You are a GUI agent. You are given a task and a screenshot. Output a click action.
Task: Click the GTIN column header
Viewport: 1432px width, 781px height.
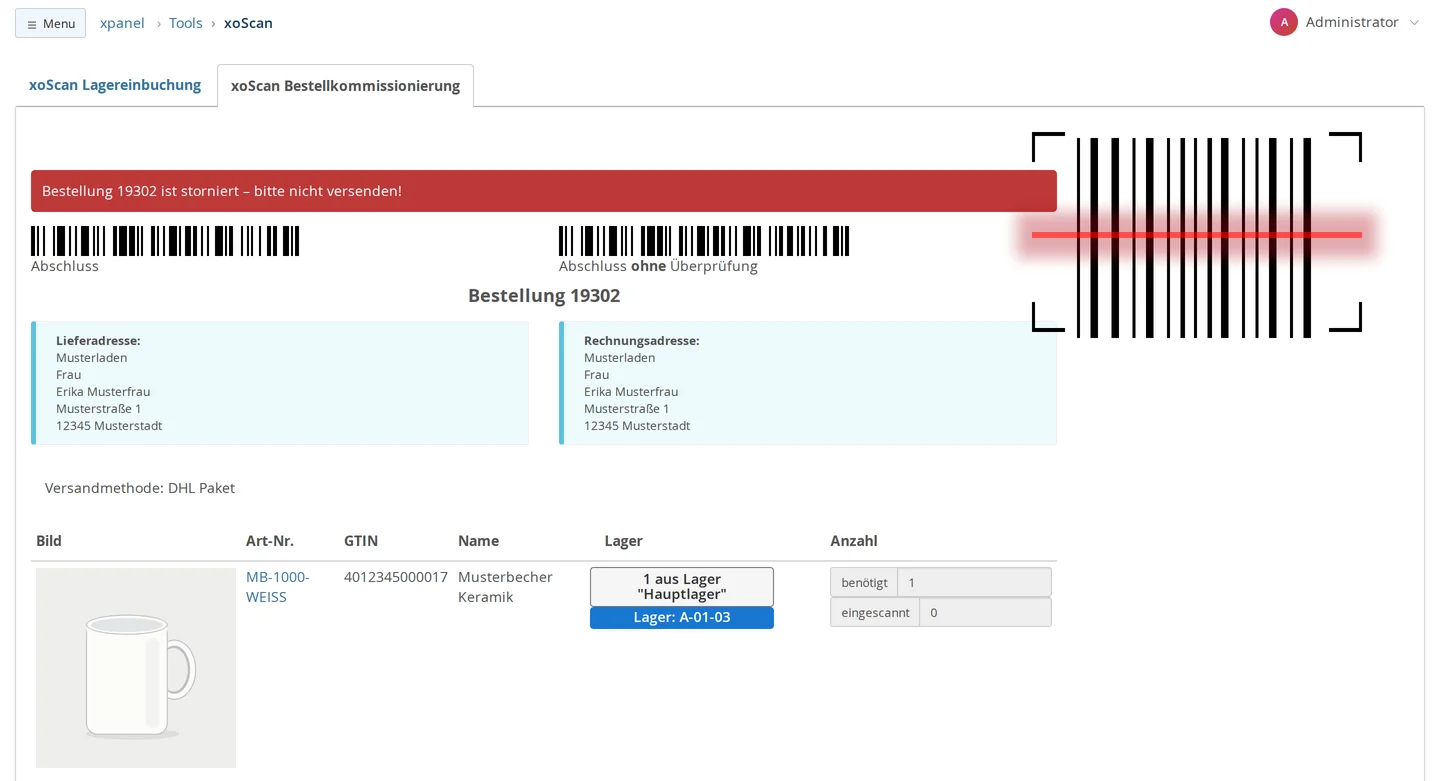pyautogui.click(x=361, y=541)
